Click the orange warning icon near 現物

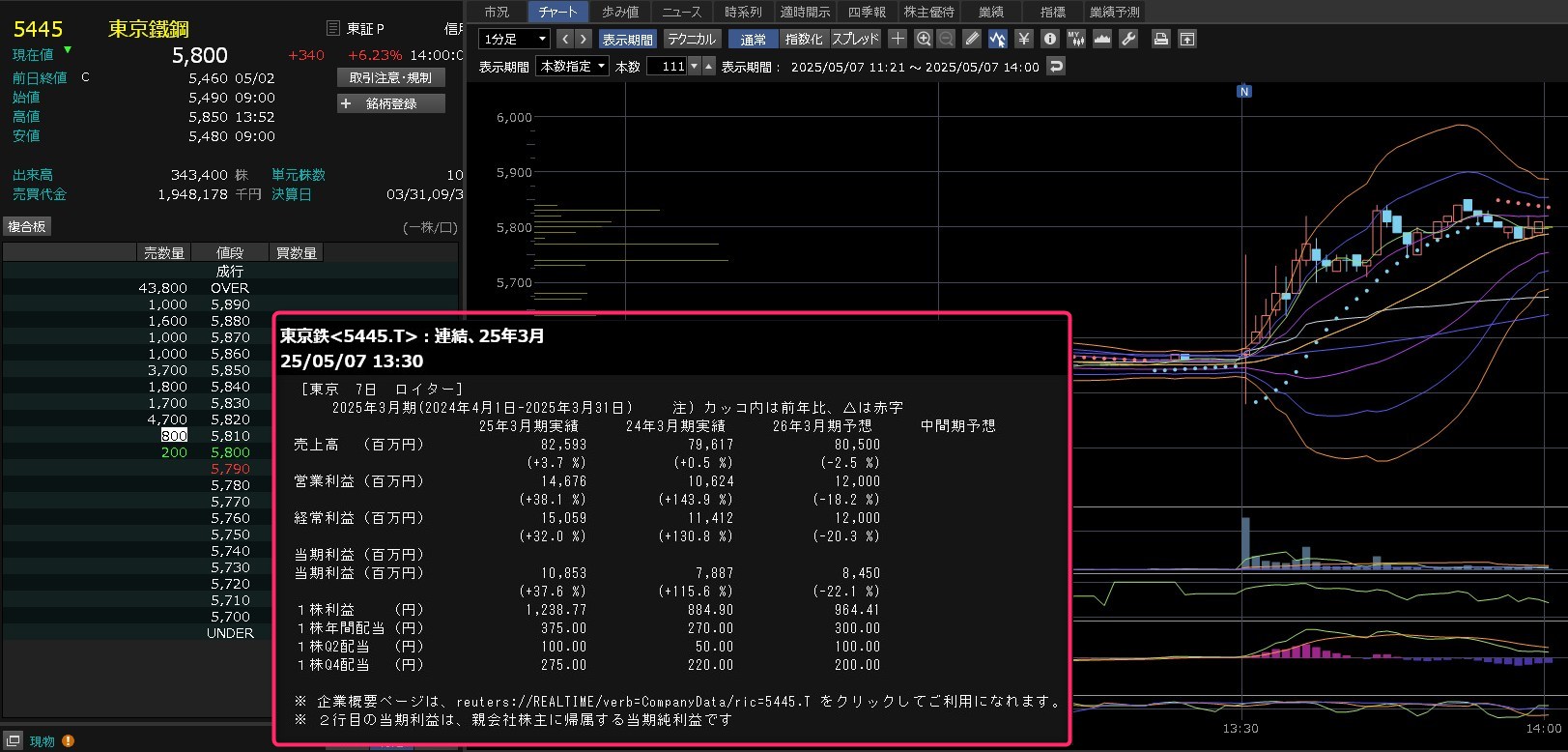68,740
